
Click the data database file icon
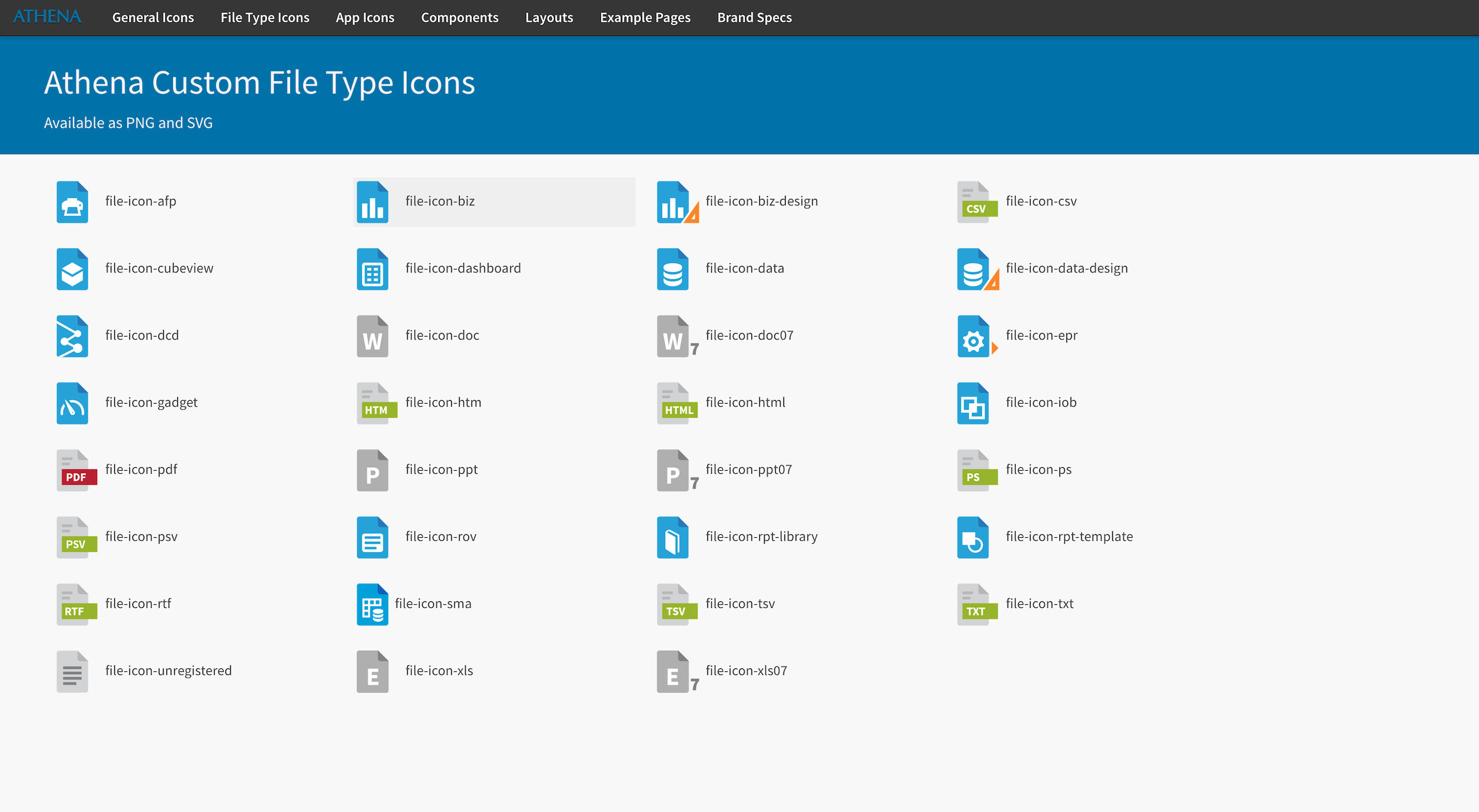tap(673, 269)
